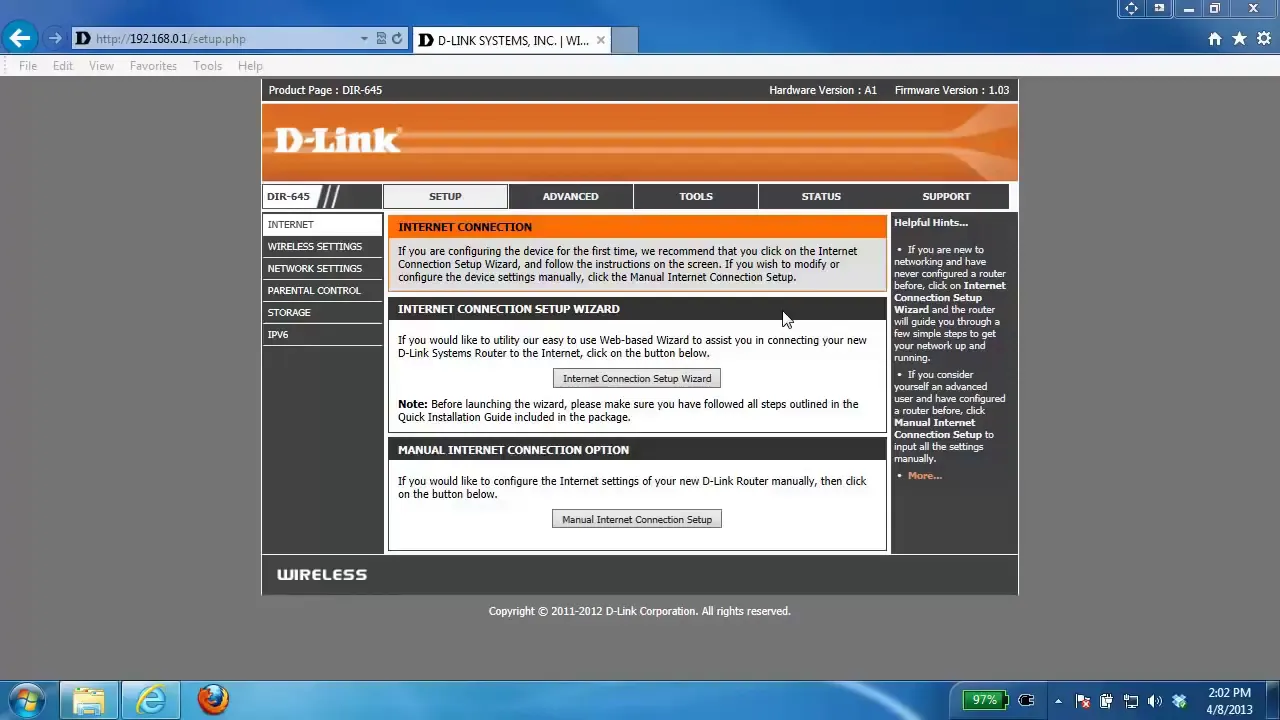Screen dimensions: 1280x720
Task: Open the Favorites menu
Action: pos(153,66)
